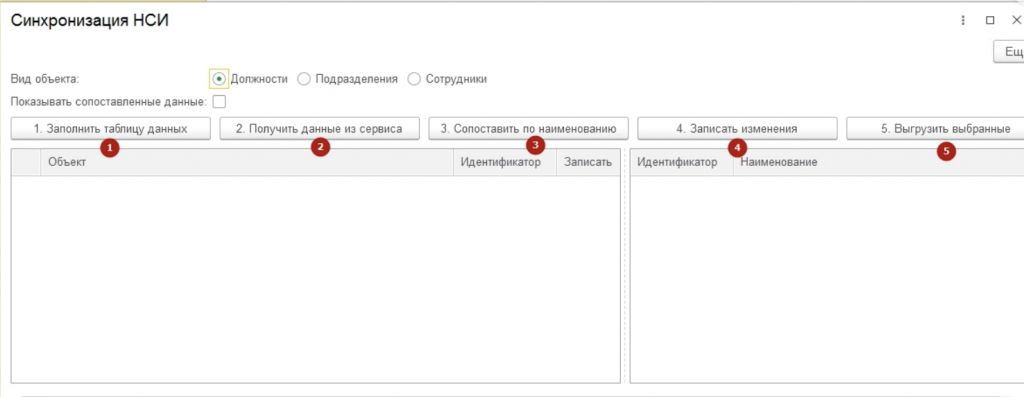This screenshot has height=397, width=1024.
Task: Enable Показывать сопоставленные данные checkbox
Action: pos(219,101)
